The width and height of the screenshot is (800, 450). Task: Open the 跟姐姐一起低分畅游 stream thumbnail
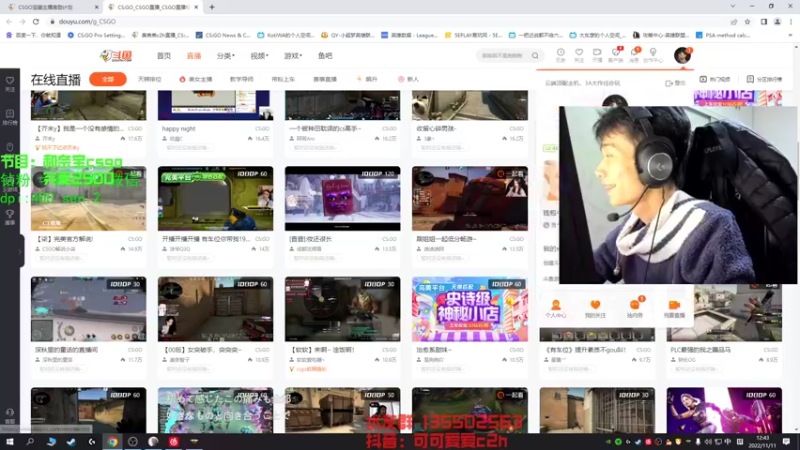(x=470, y=198)
